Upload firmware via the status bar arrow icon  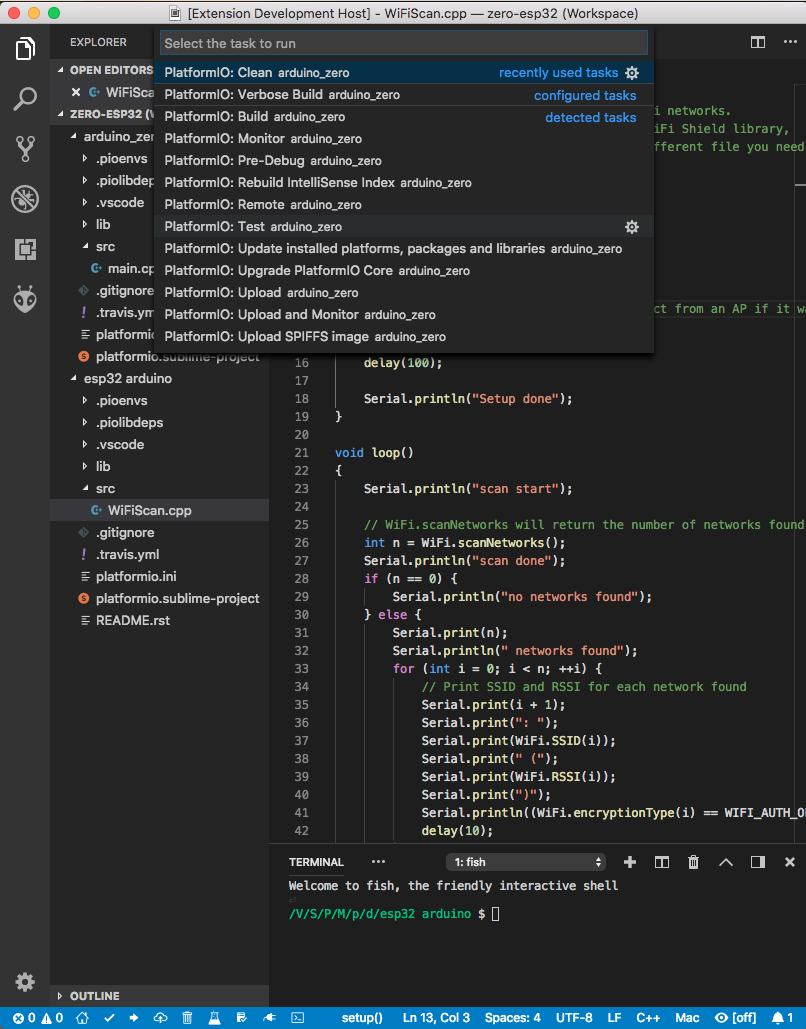coord(133,1017)
